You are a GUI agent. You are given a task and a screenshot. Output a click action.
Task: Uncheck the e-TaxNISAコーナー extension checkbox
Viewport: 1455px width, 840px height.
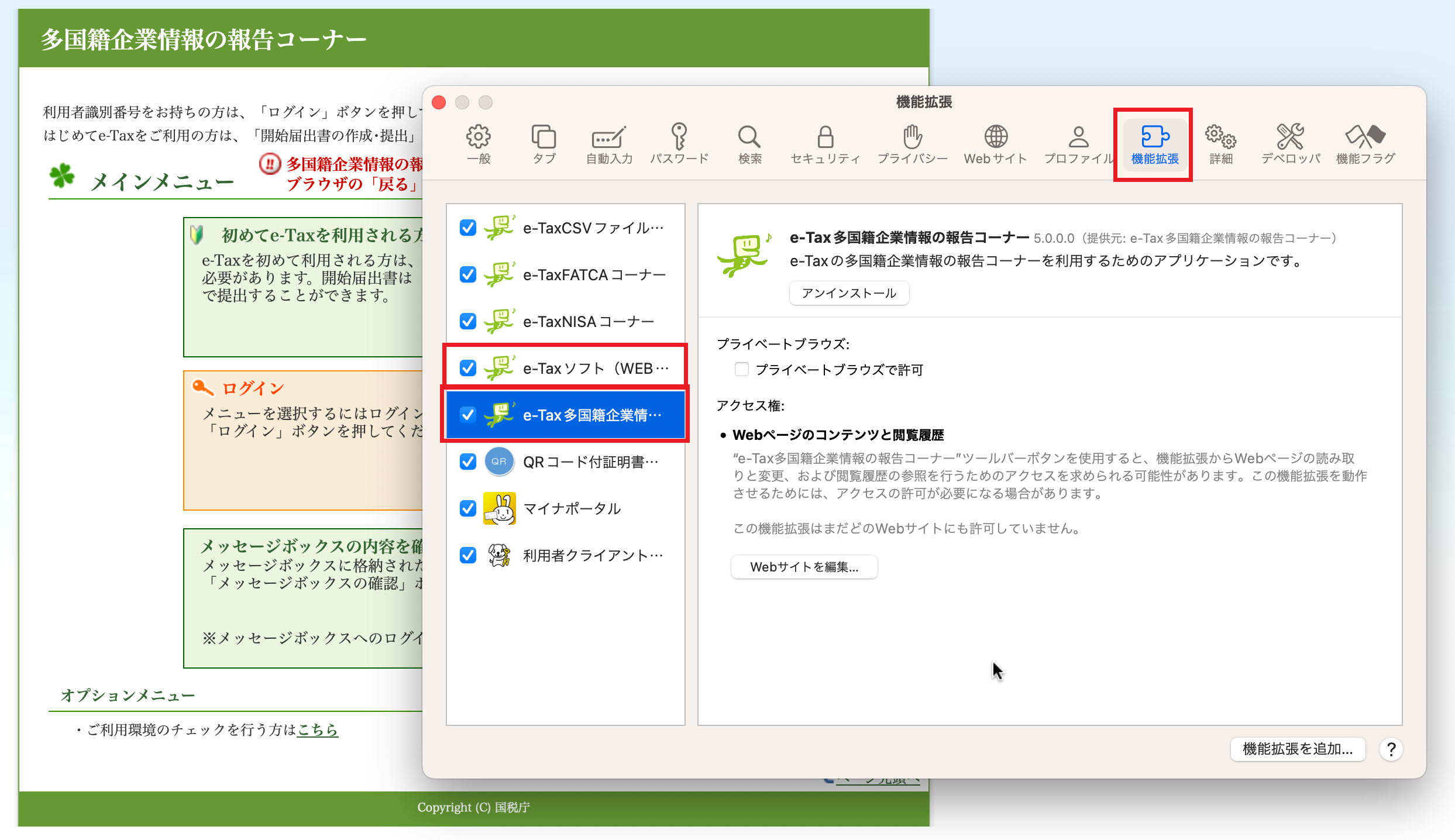468,321
